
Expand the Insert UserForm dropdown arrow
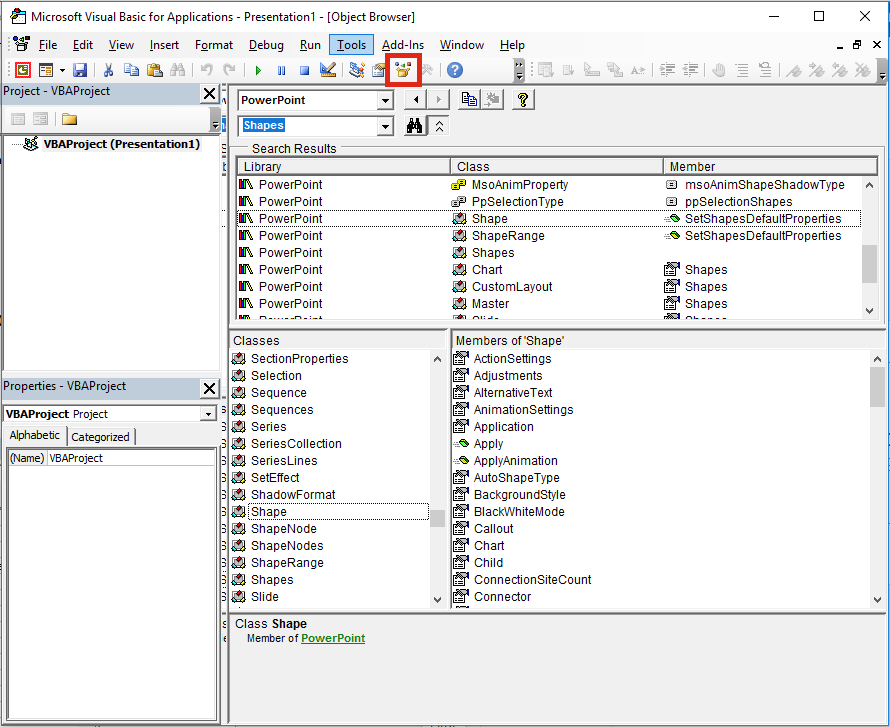[x=61, y=70]
